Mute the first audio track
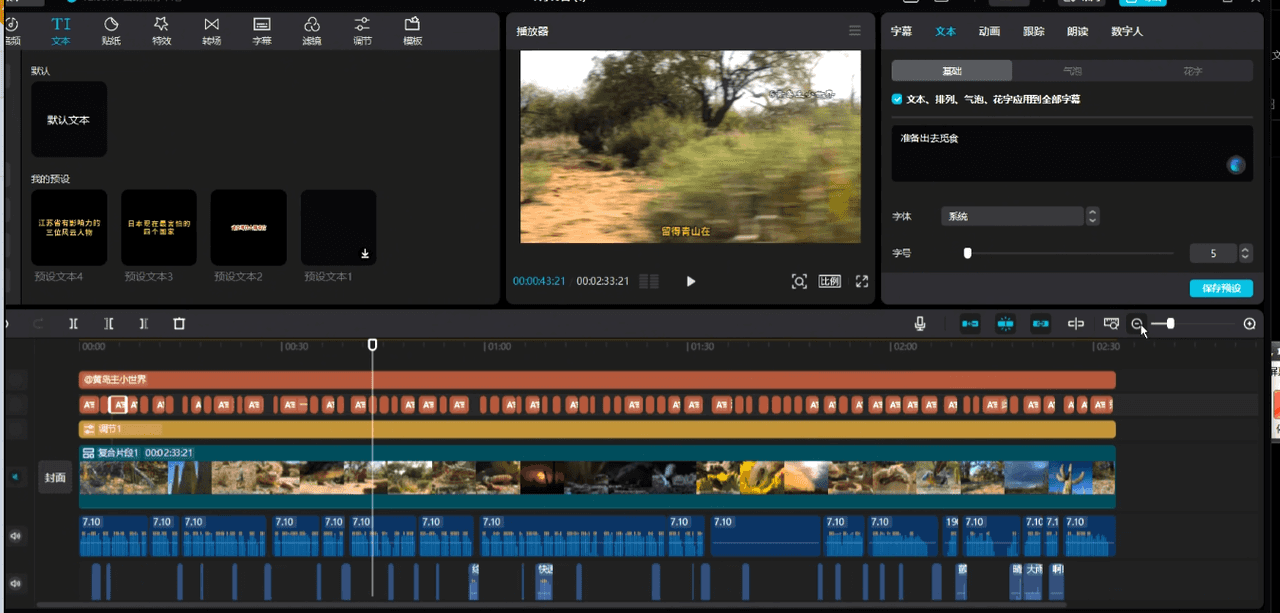This screenshot has width=1280, height=613. pyautogui.click(x=15, y=536)
